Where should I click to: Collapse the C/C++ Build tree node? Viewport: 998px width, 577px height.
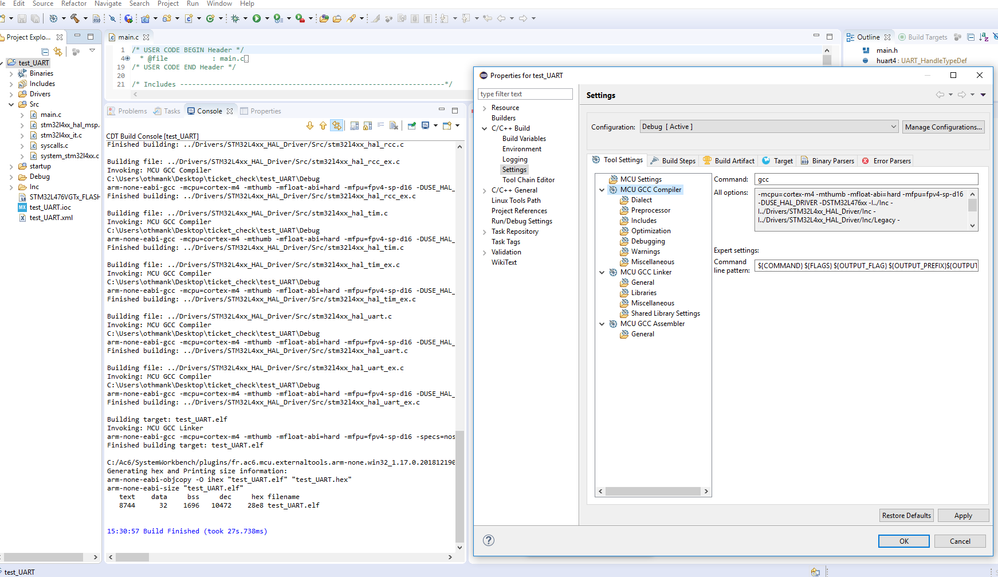pyautogui.click(x=485, y=129)
